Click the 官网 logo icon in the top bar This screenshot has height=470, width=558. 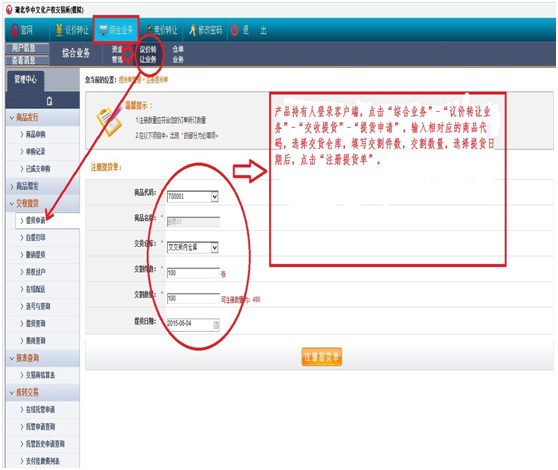(x=15, y=31)
